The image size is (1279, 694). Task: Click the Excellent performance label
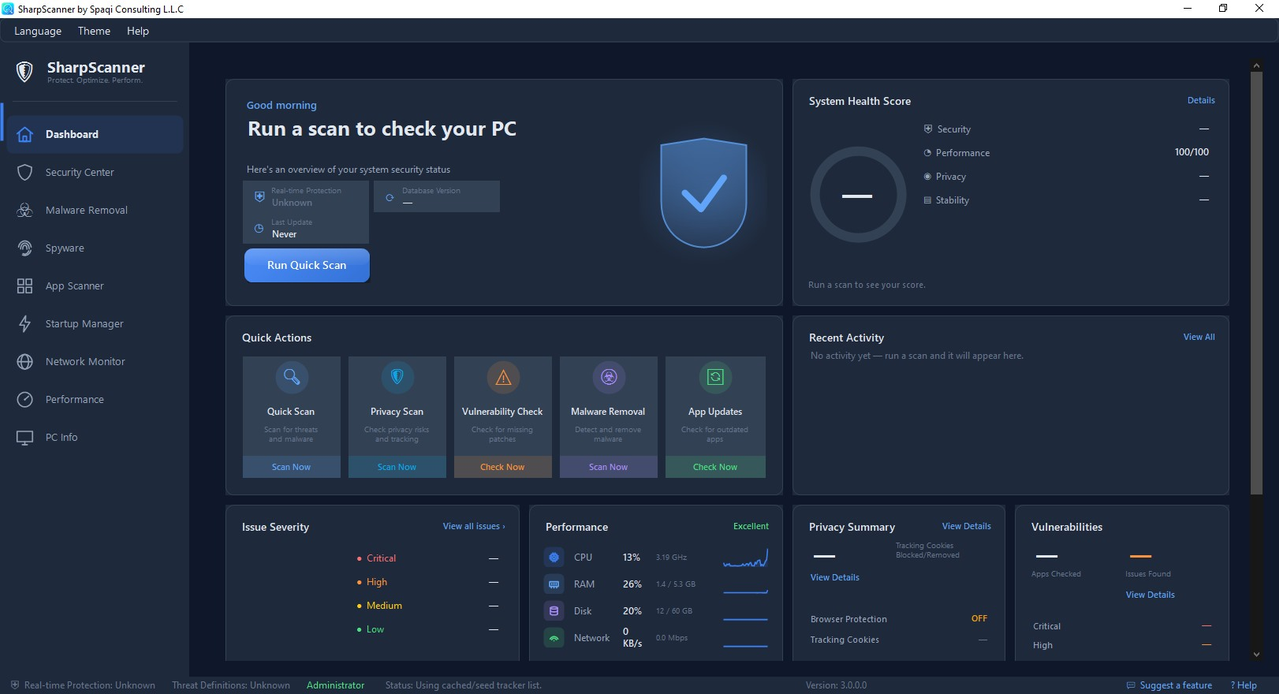[751, 526]
